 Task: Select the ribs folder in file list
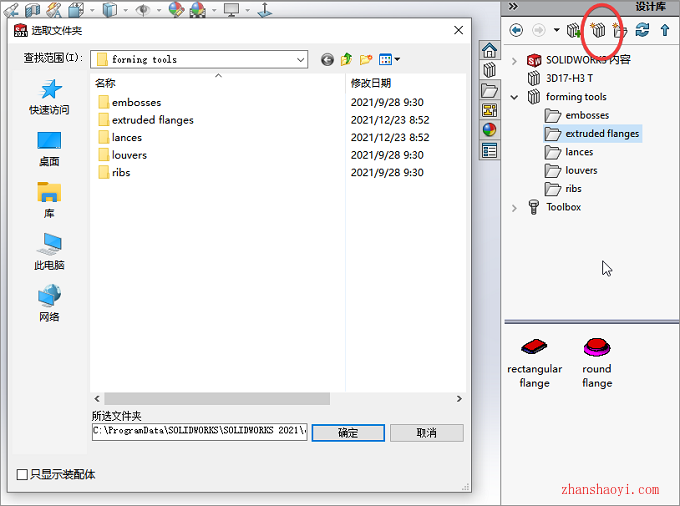(114, 173)
